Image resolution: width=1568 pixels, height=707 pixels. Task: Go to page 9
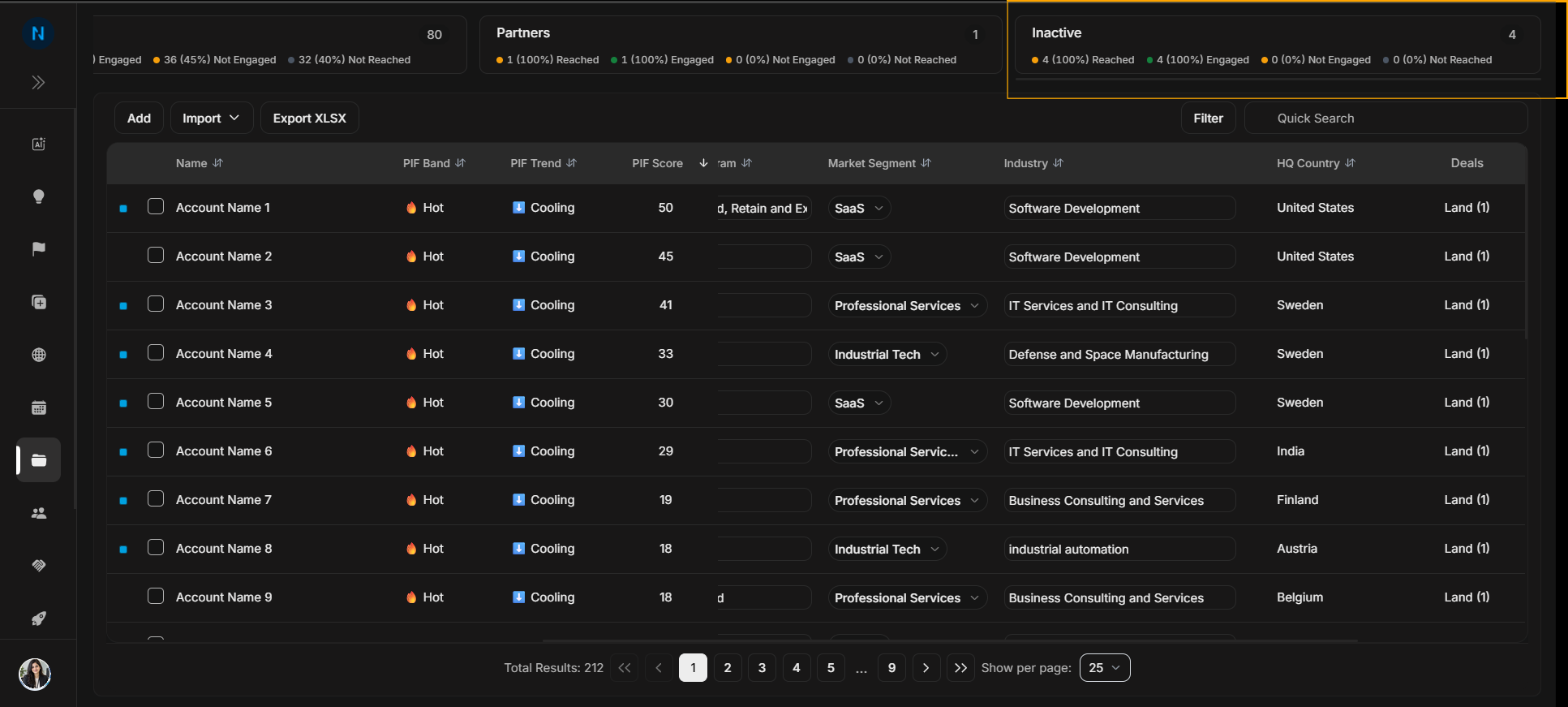click(x=891, y=667)
